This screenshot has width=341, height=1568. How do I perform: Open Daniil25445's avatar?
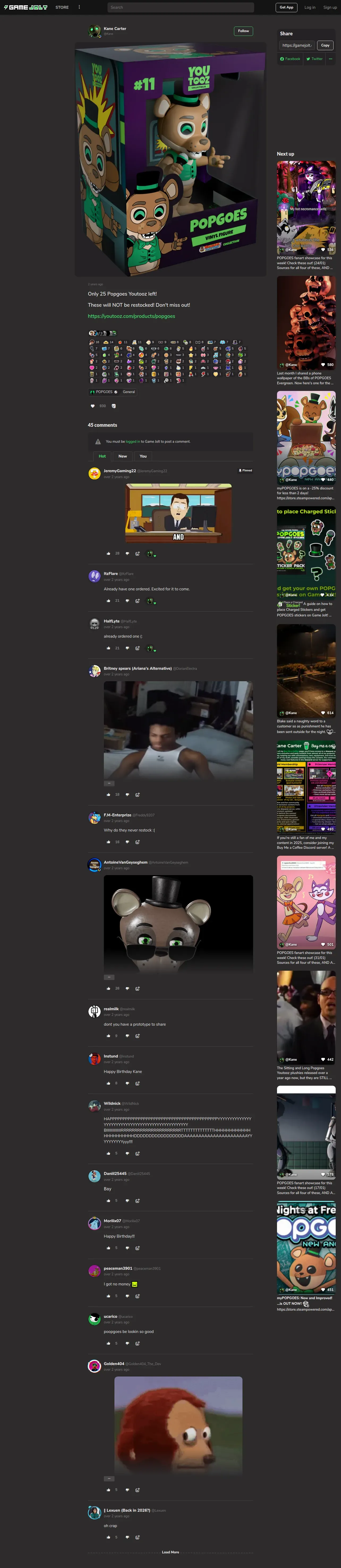(94, 1175)
